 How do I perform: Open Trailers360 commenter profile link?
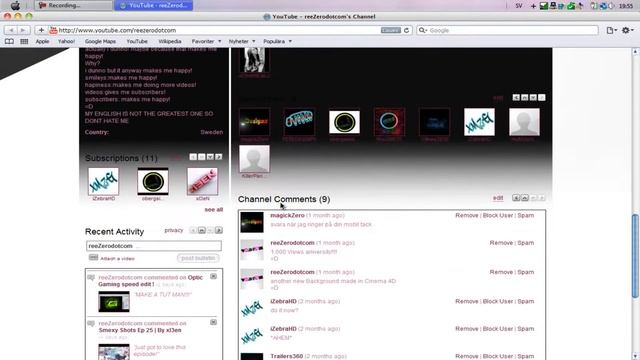pos(287,356)
